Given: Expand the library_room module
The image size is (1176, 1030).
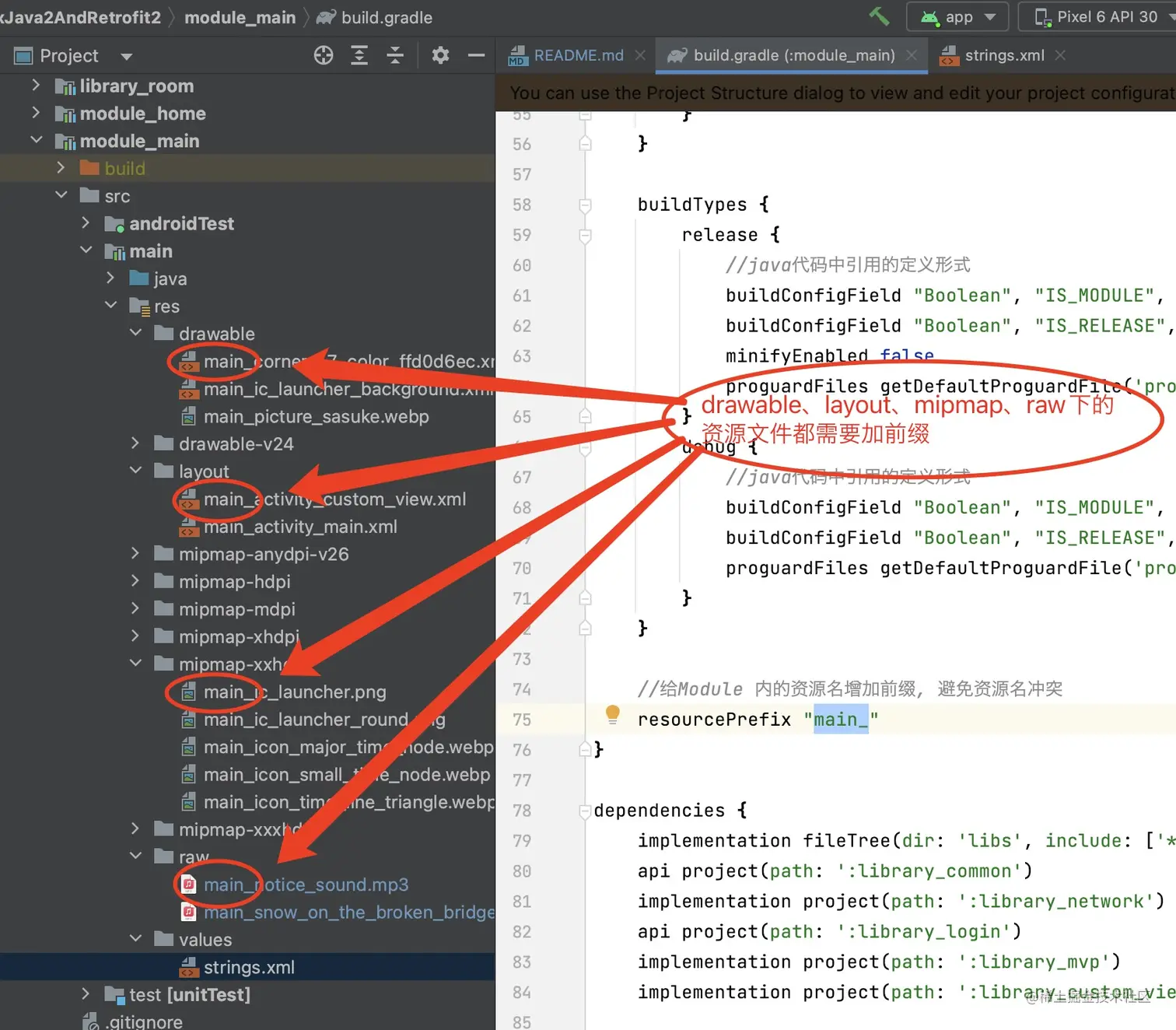Looking at the screenshot, I should tap(36, 86).
